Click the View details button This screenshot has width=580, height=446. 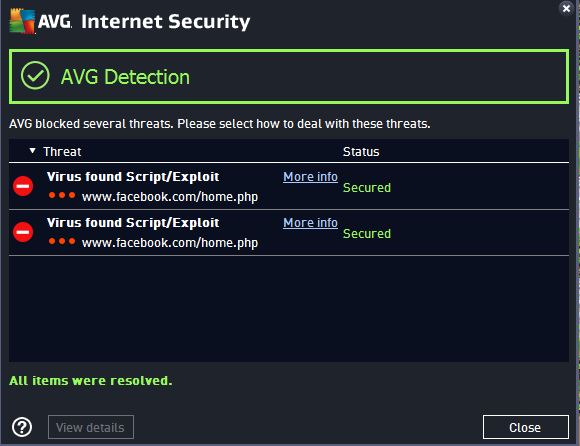[91, 427]
